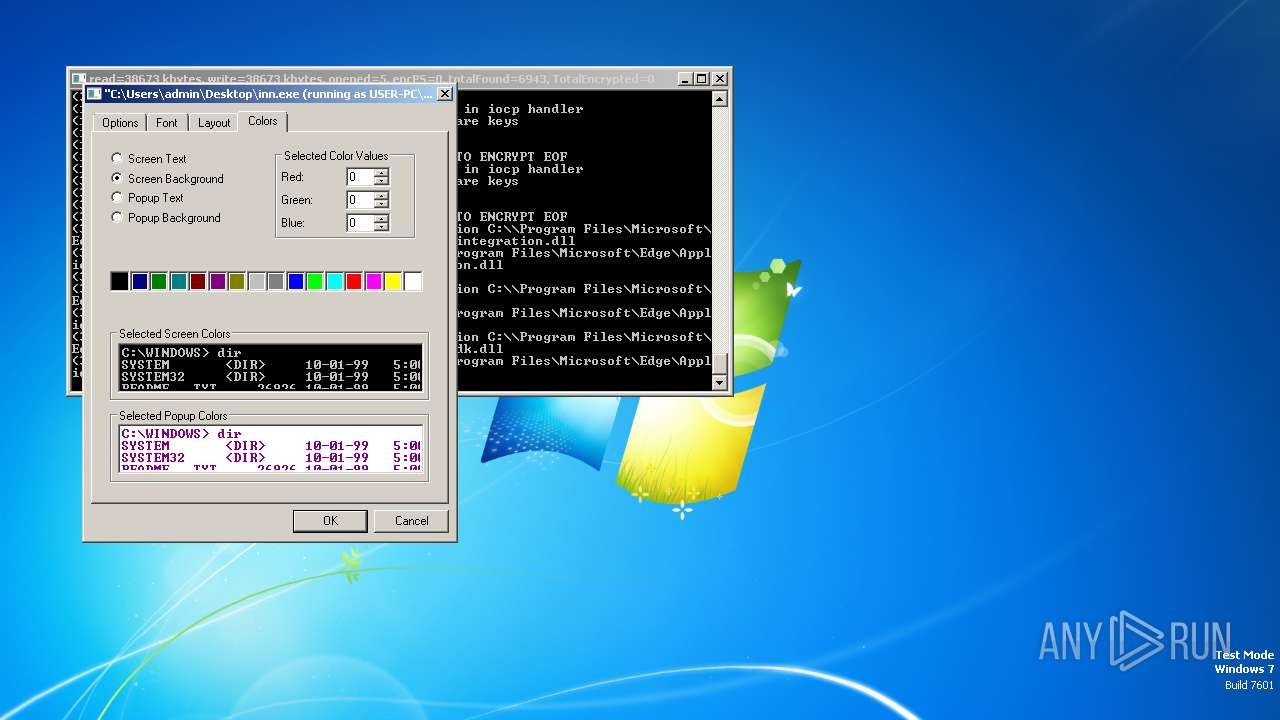
Task: Pick the bright green color swatch
Action: [x=315, y=282]
